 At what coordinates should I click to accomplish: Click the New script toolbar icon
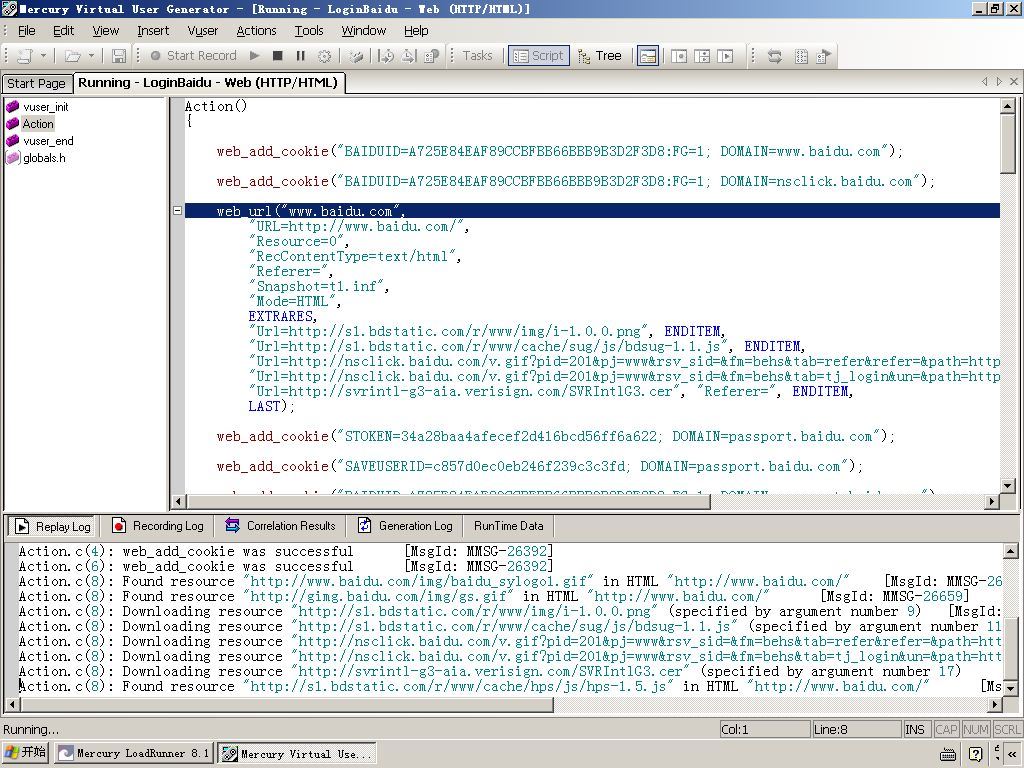point(24,56)
